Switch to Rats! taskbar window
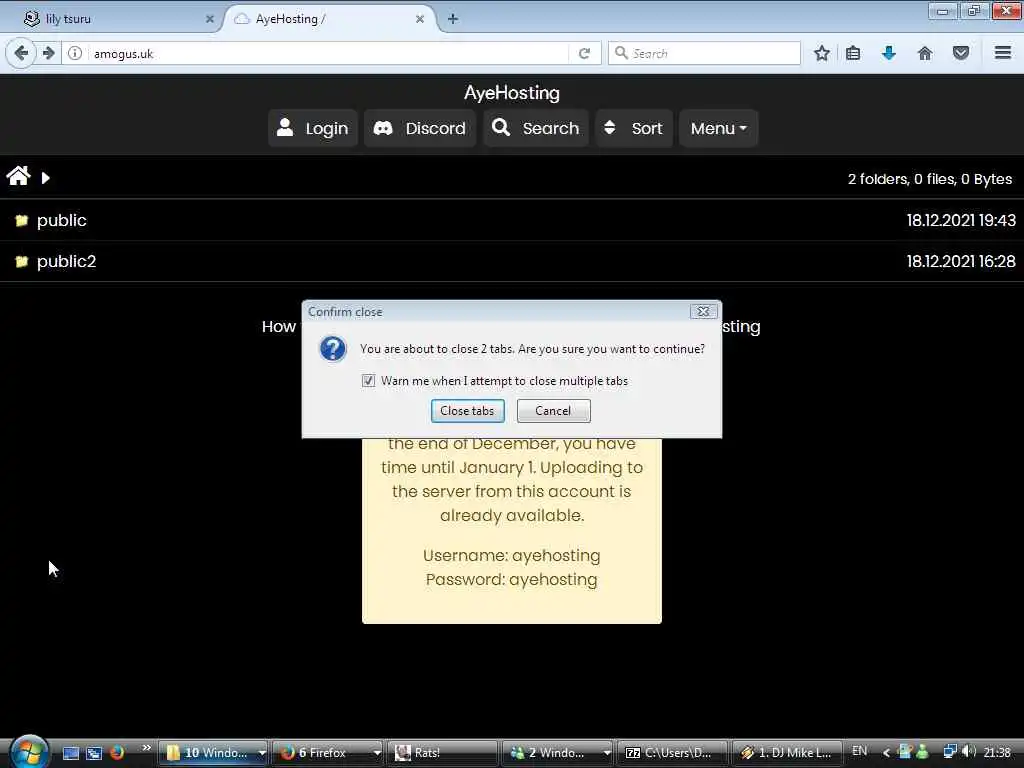Image resolution: width=1024 pixels, height=768 pixels. click(x=443, y=753)
